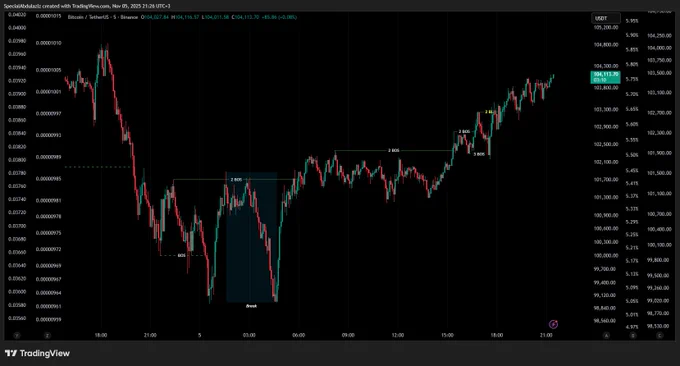Click the '5.95%' value on the percent scale

coord(632,21)
